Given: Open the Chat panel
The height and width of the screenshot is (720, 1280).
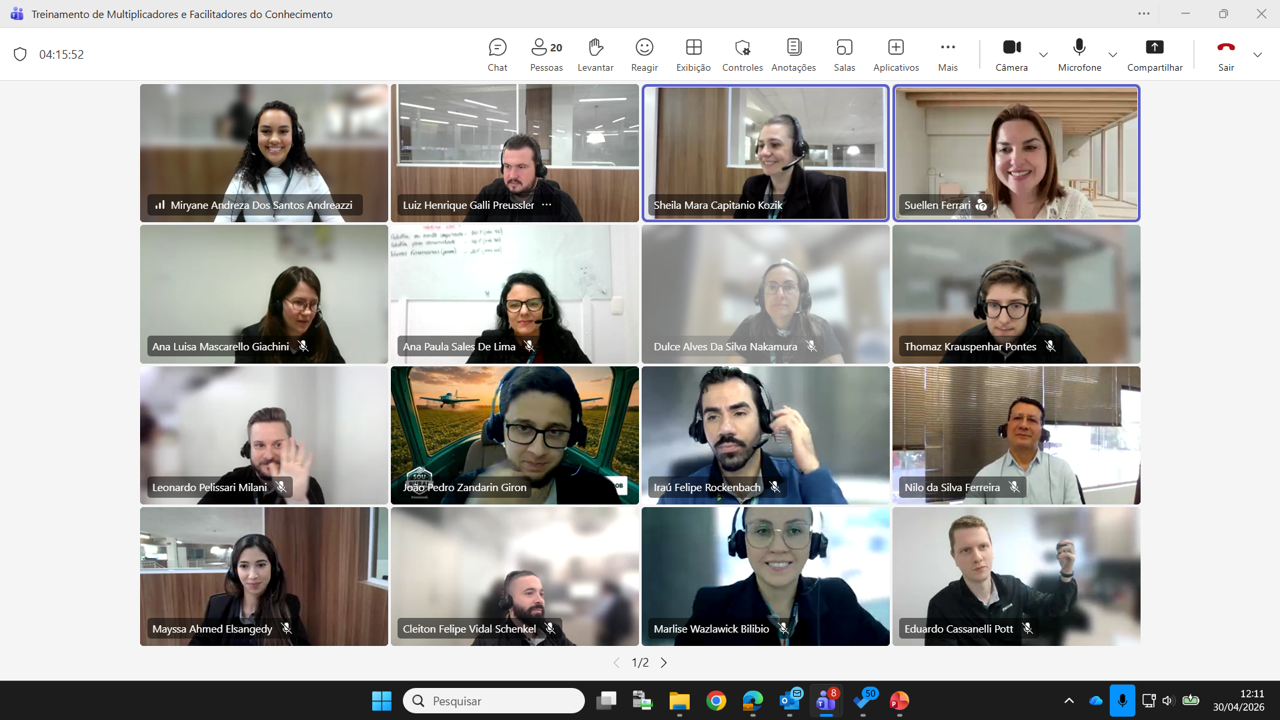Looking at the screenshot, I should [497, 54].
